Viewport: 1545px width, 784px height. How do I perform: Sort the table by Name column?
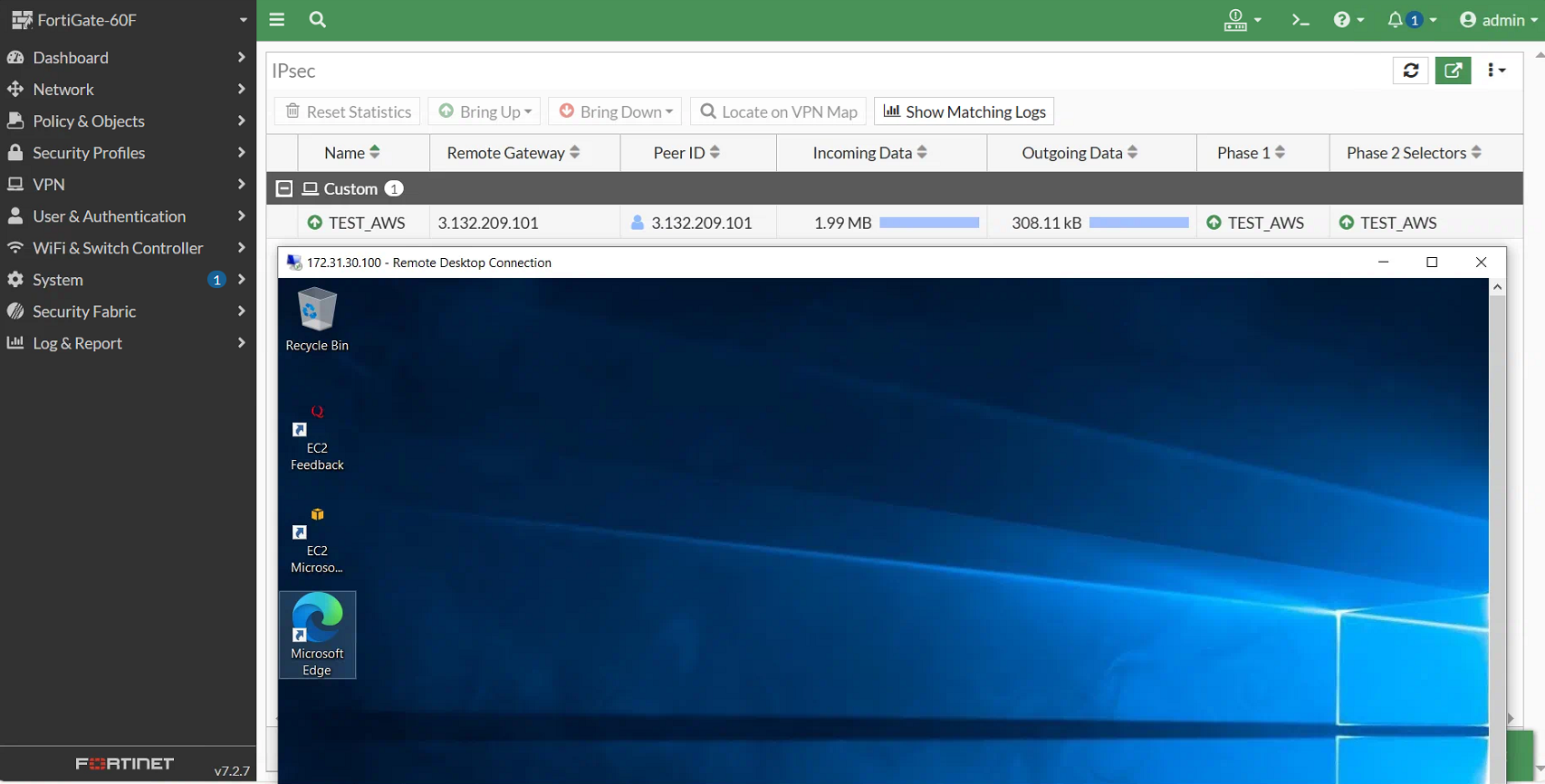click(351, 153)
